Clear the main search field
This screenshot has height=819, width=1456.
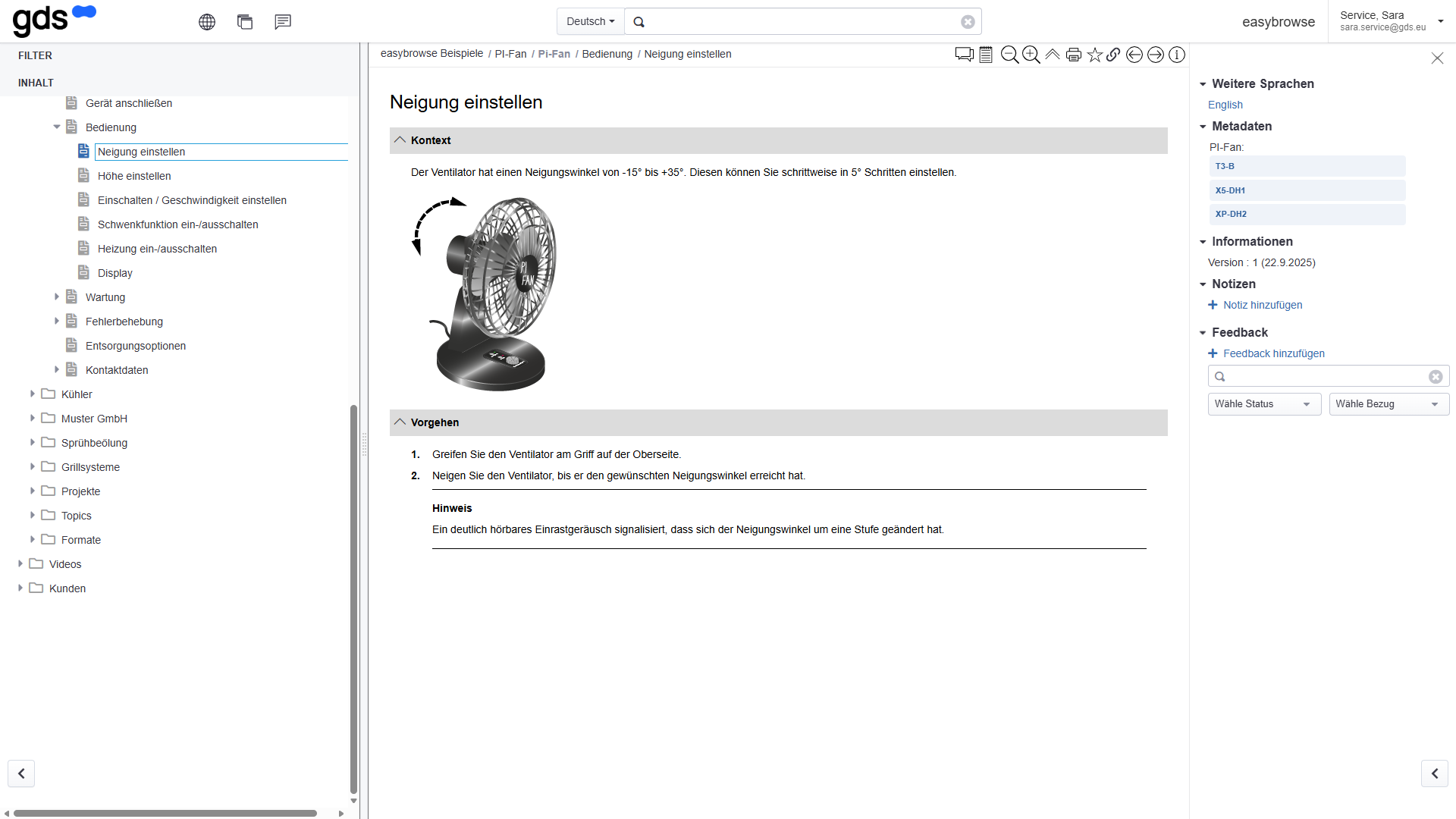pos(968,22)
